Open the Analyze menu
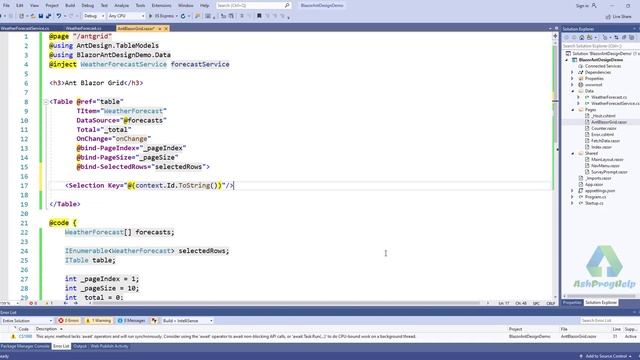Image resolution: width=640 pixels, height=360 pixels. (x=121, y=6)
